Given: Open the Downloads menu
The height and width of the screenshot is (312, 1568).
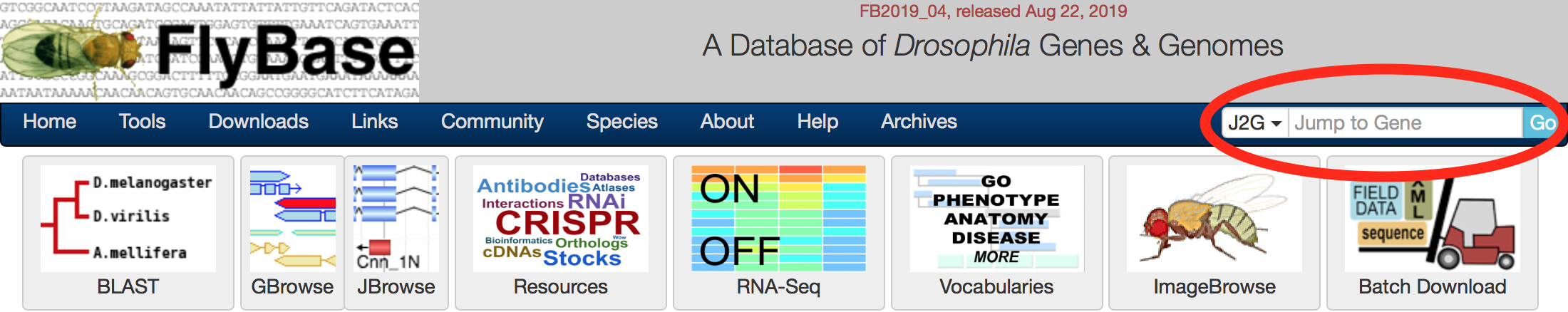Looking at the screenshot, I should [x=259, y=122].
